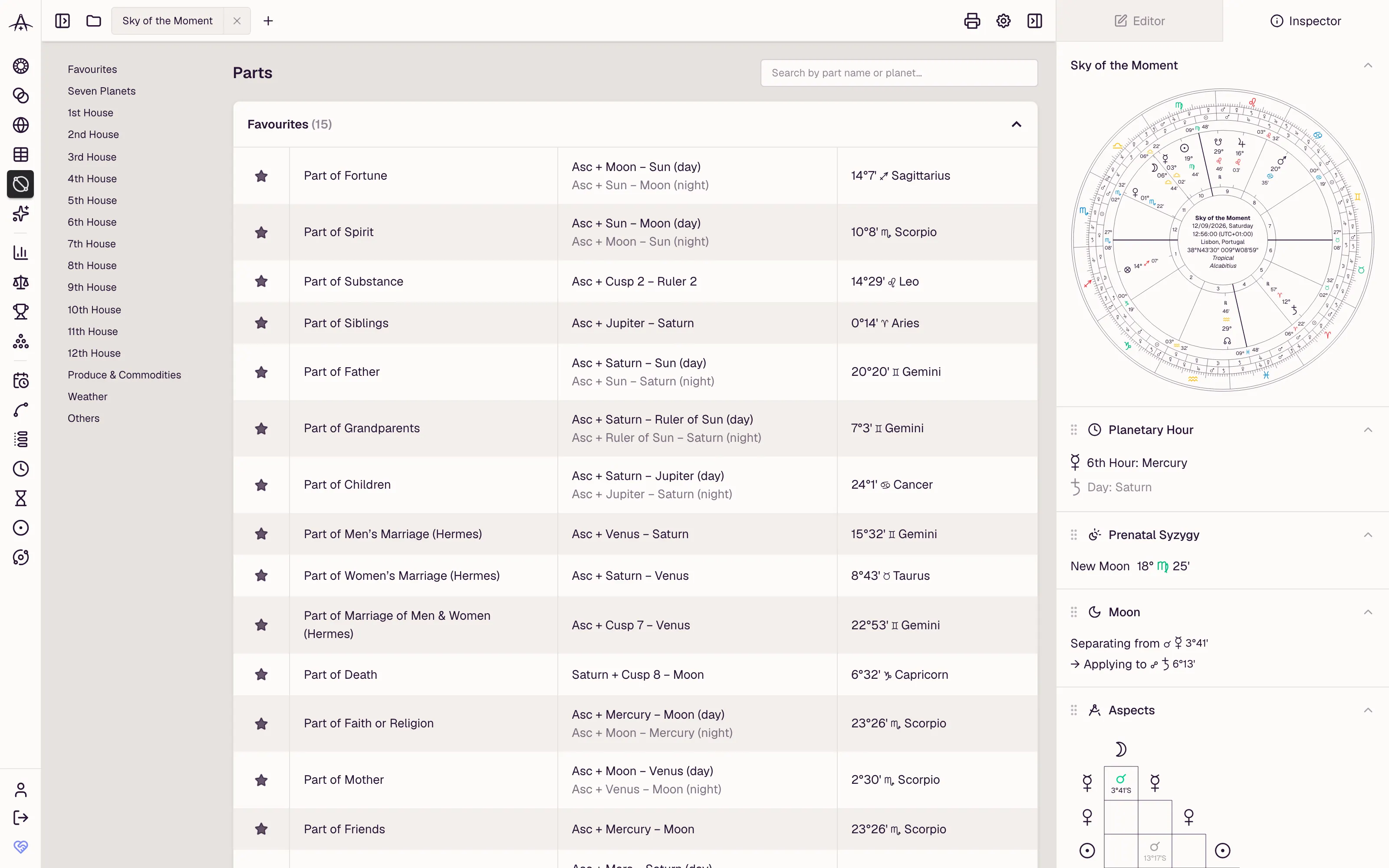Click the chart wheel icon in sidebar

click(x=21, y=66)
